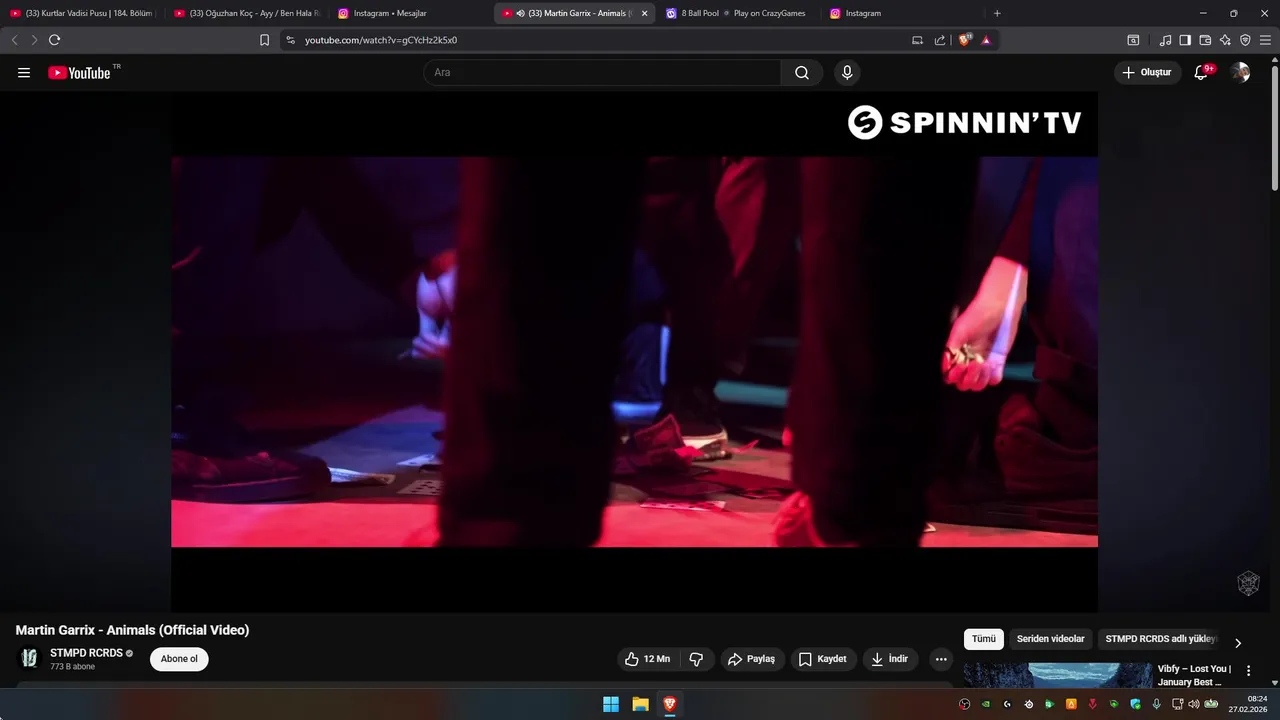The image size is (1280, 720).
Task: Toggle the browser sidebar panel
Action: (x=1185, y=40)
